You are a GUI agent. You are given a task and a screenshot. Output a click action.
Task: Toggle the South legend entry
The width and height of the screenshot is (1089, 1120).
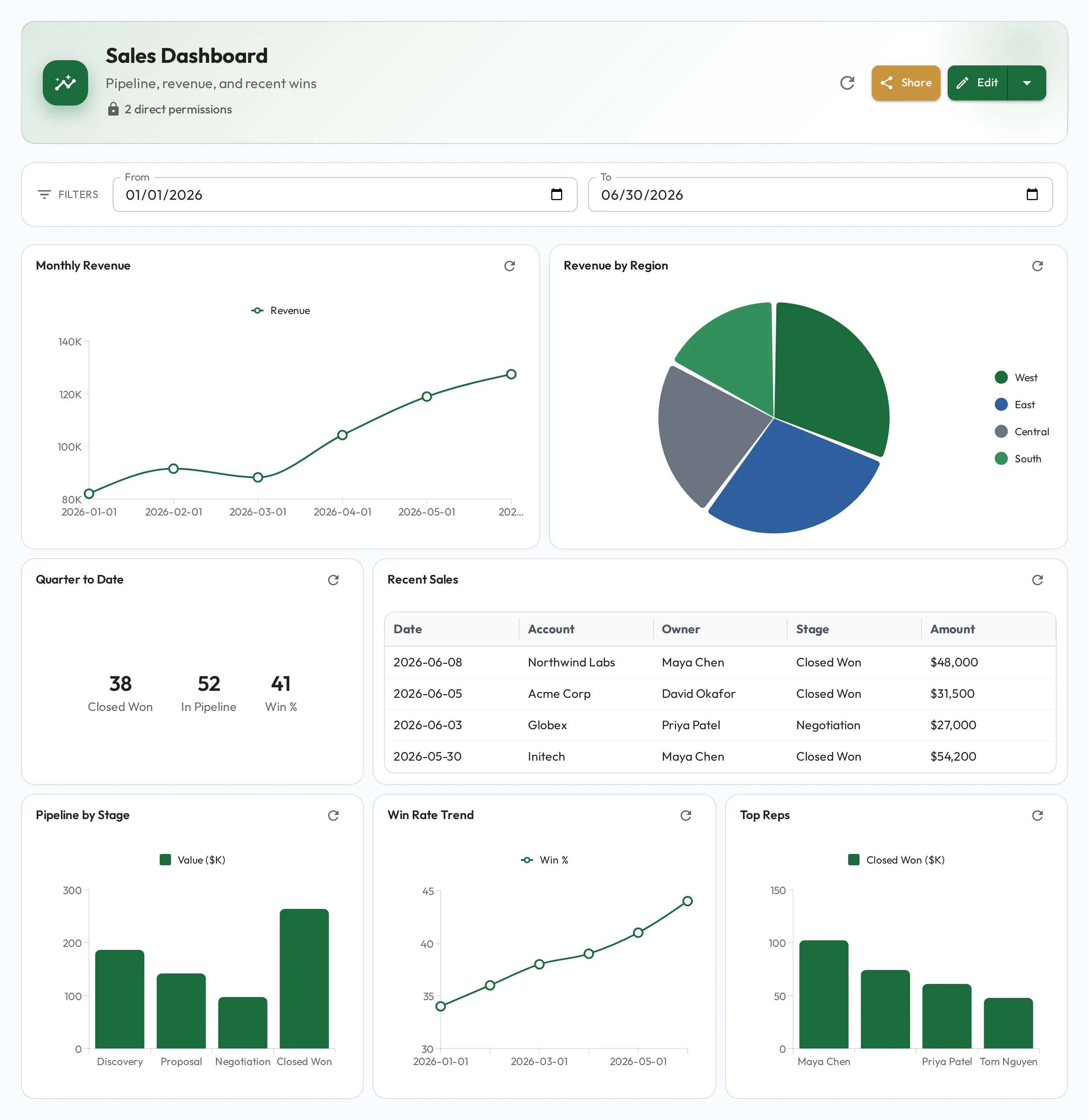point(1017,458)
